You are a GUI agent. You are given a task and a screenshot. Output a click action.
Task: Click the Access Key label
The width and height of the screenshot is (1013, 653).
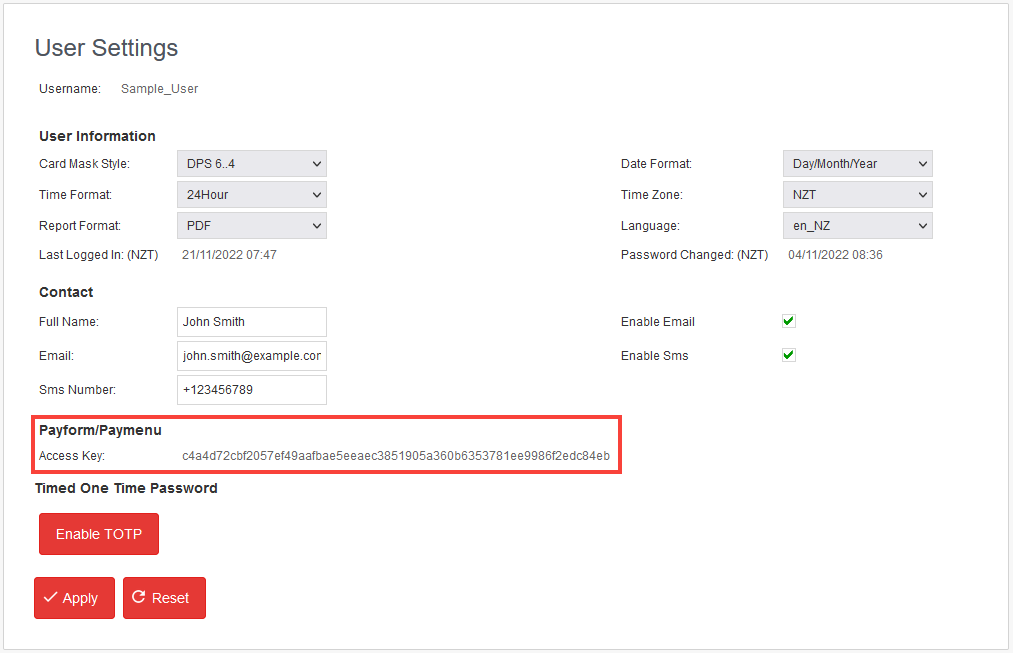(x=72, y=456)
